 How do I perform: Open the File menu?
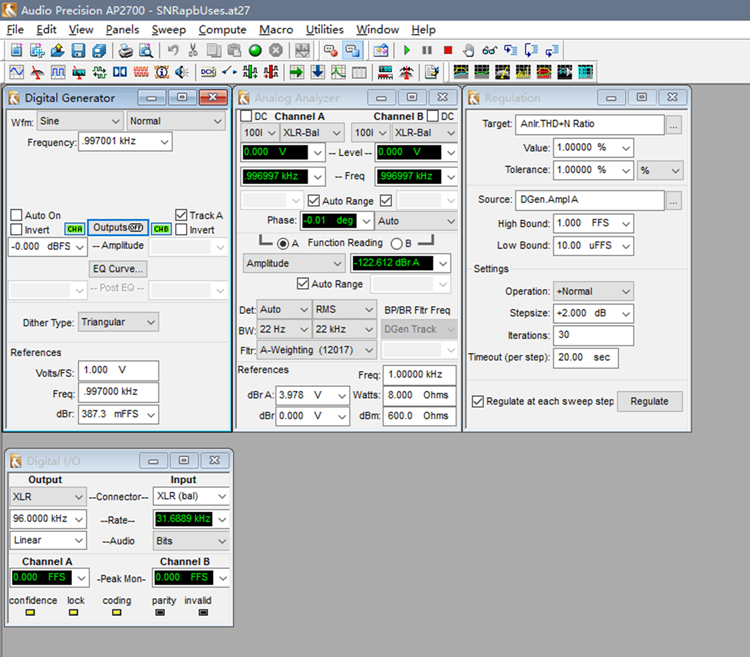pos(15,30)
